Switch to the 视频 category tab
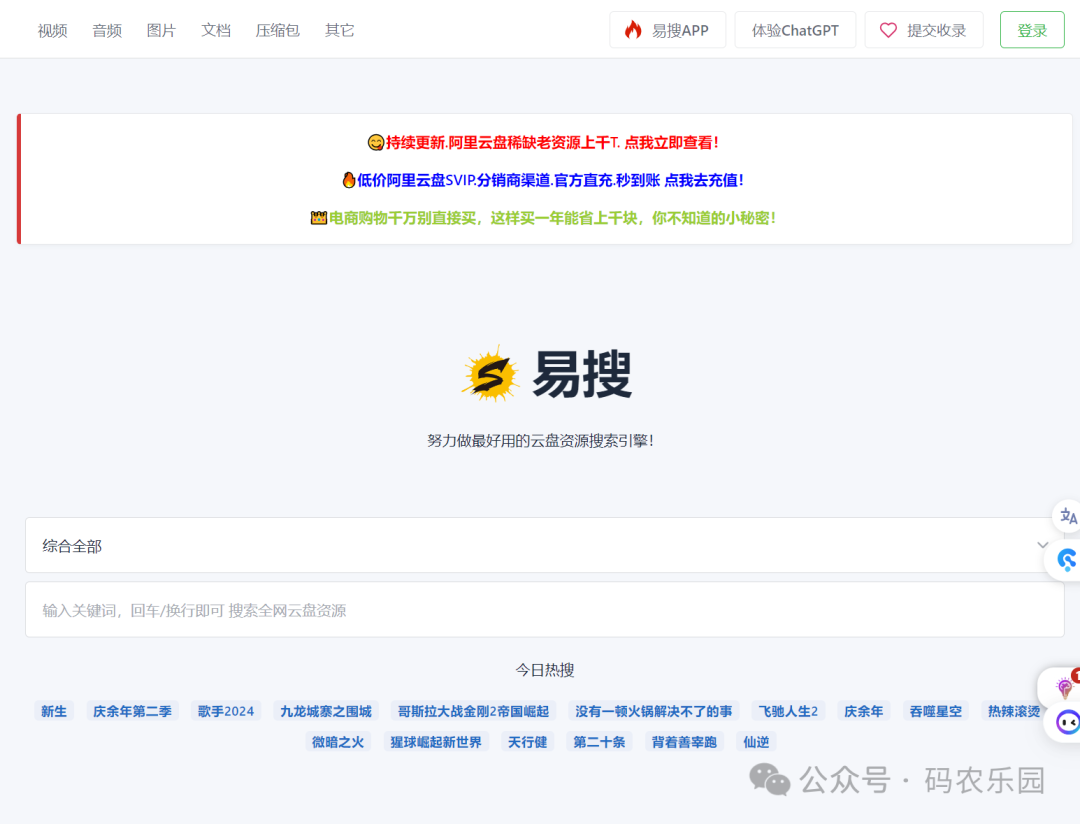 pos(51,30)
